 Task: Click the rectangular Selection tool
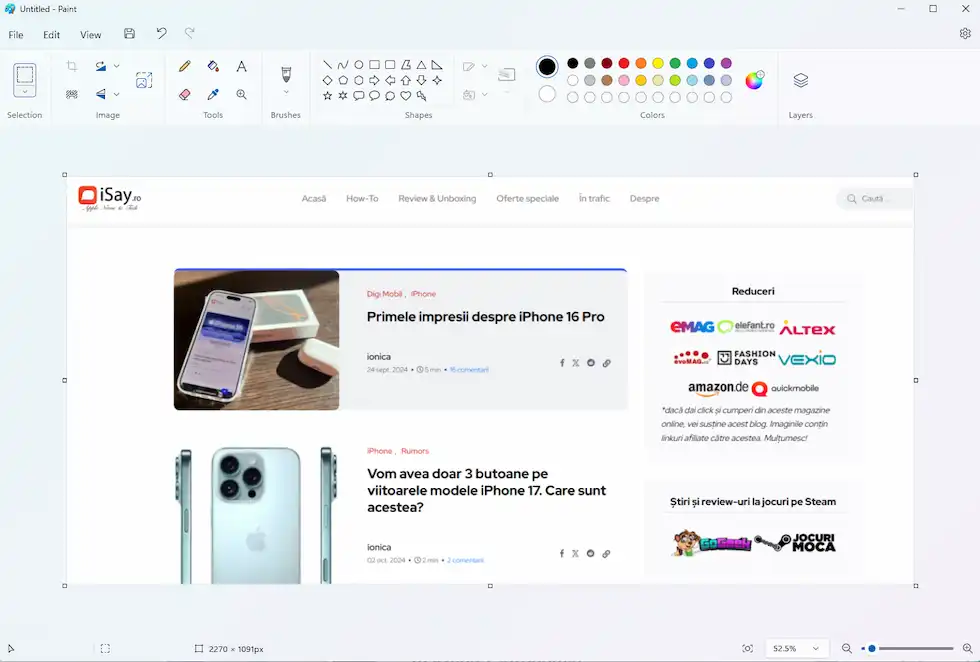click(25, 74)
